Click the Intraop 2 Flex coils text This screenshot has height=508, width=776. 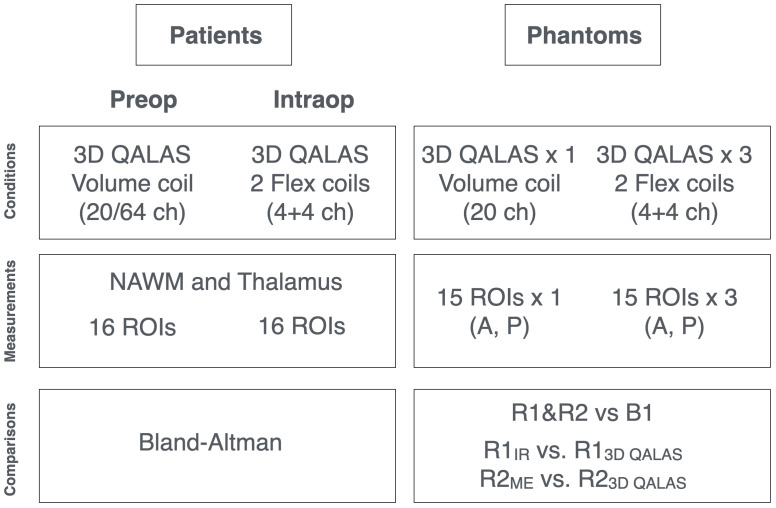[x=310, y=183]
